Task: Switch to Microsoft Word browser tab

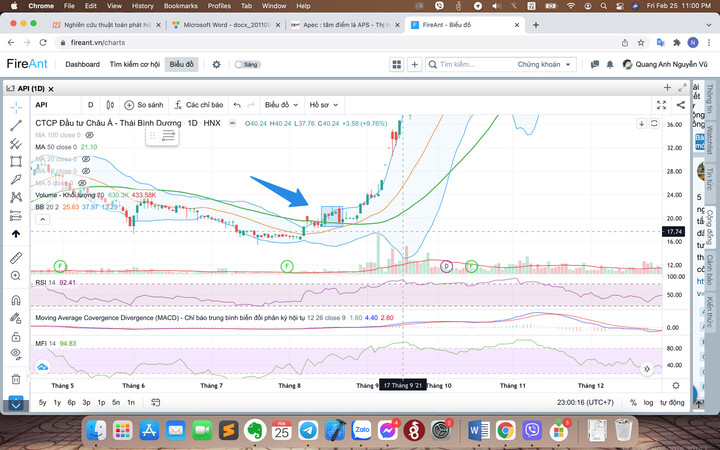Action: (227, 25)
